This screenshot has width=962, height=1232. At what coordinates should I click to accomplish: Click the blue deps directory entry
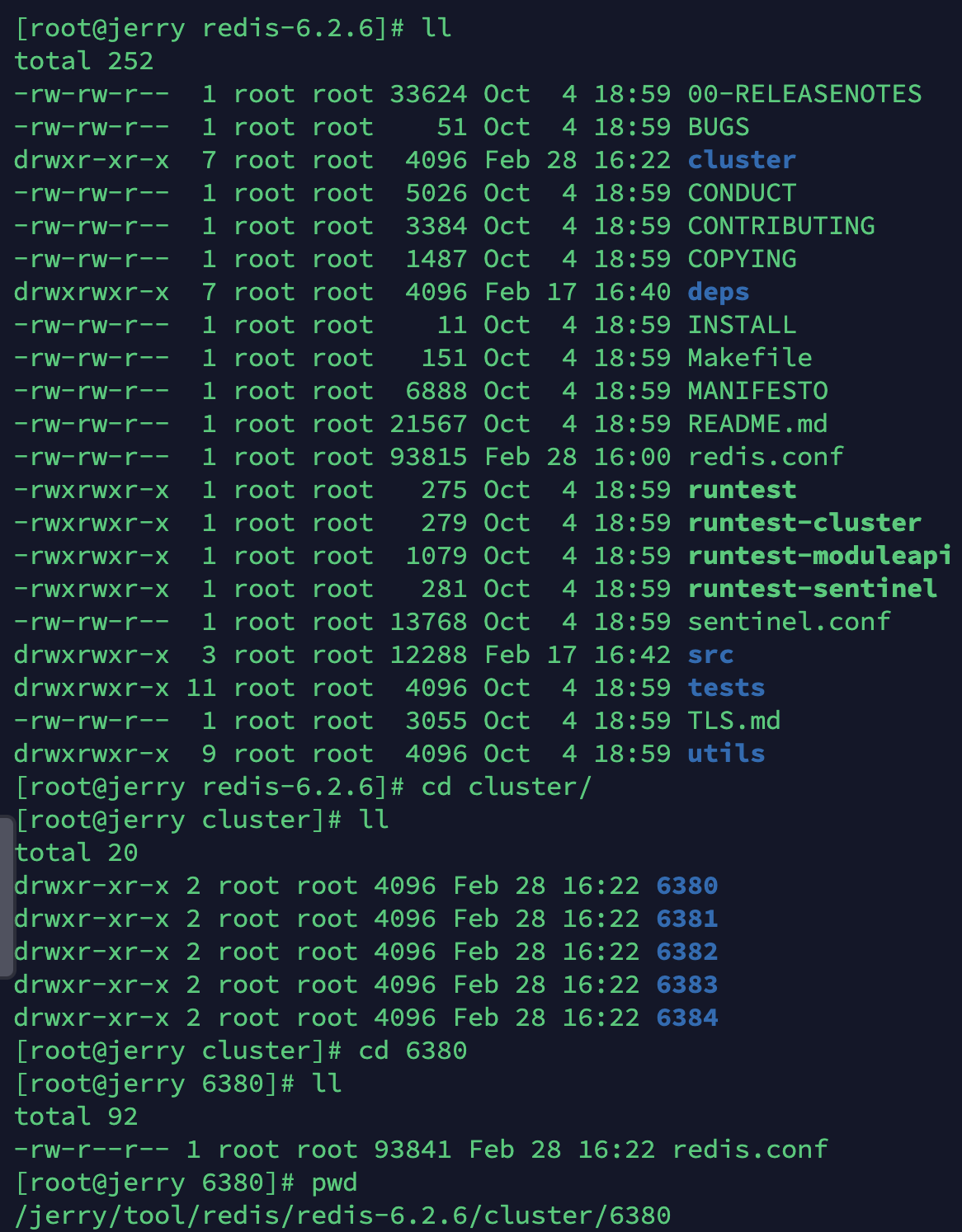(719, 292)
